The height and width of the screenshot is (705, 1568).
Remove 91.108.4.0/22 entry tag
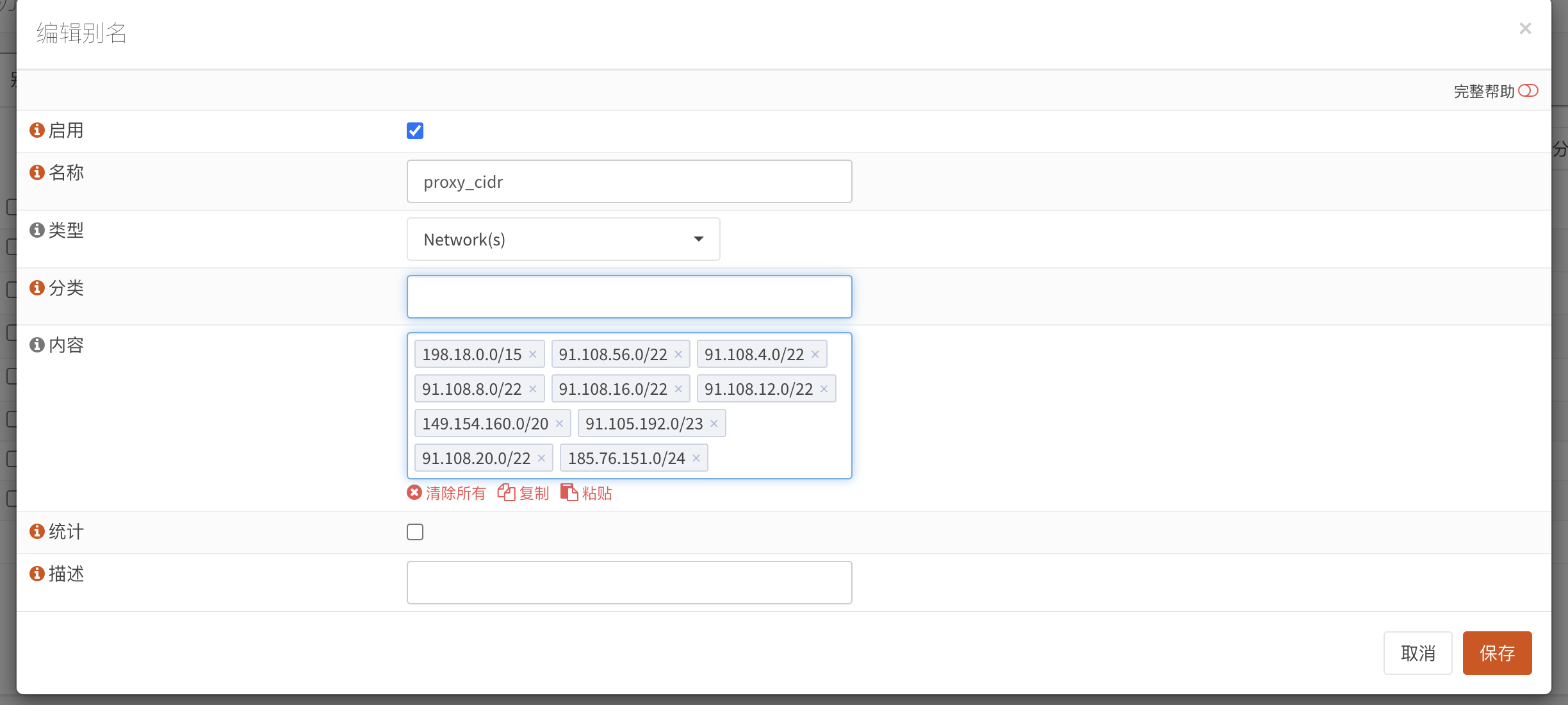click(x=815, y=354)
